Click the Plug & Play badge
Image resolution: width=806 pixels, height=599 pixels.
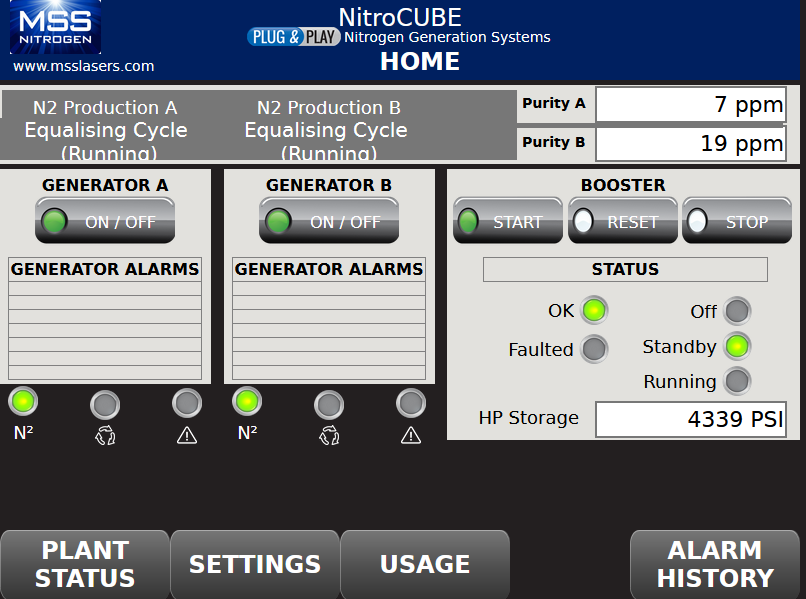[x=294, y=37]
